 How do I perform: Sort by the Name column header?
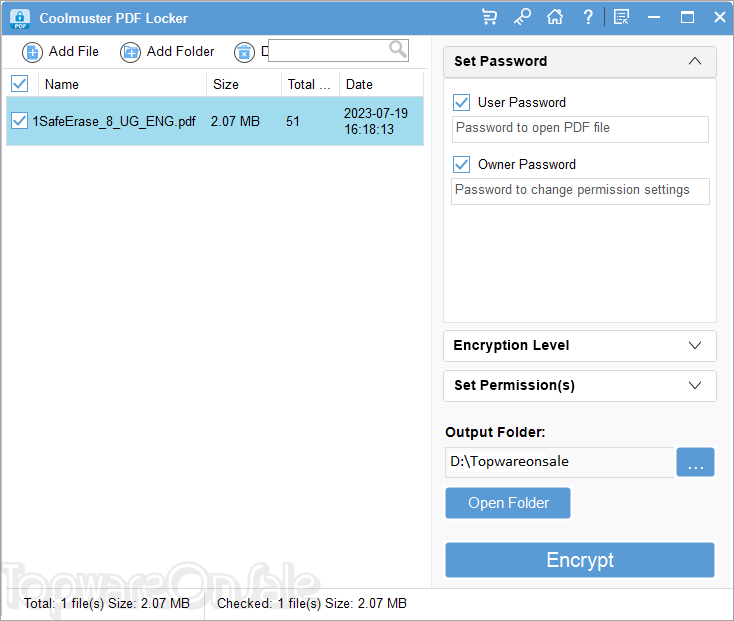[x=122, y=84]
